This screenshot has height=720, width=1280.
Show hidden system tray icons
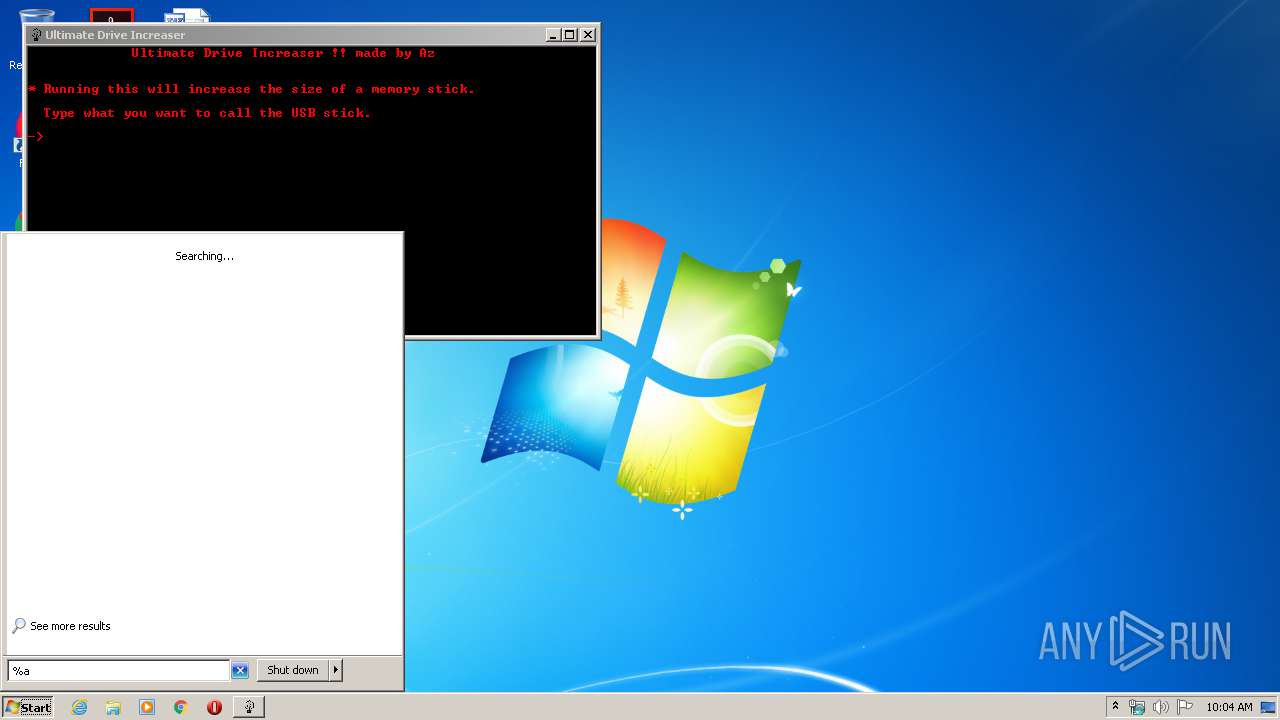pyautogui.click(x=1115, y=707)
